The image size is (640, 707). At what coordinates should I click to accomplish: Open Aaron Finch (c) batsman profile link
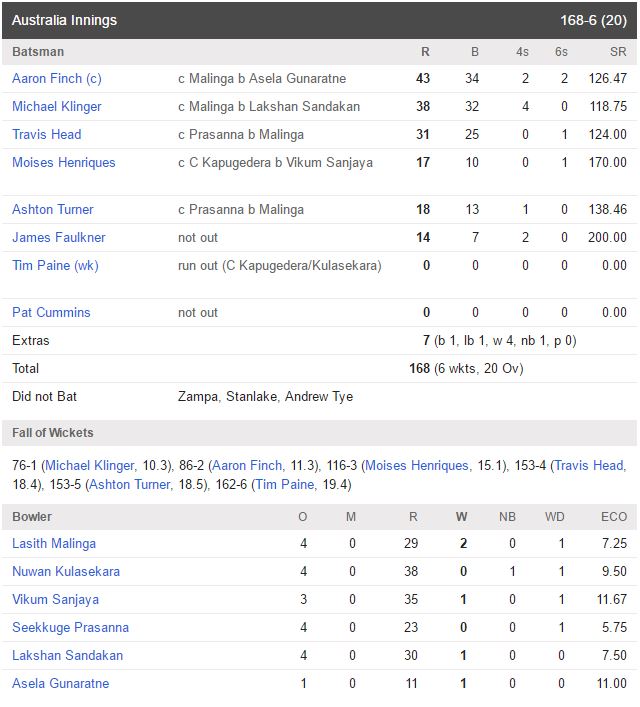(57, 78)
